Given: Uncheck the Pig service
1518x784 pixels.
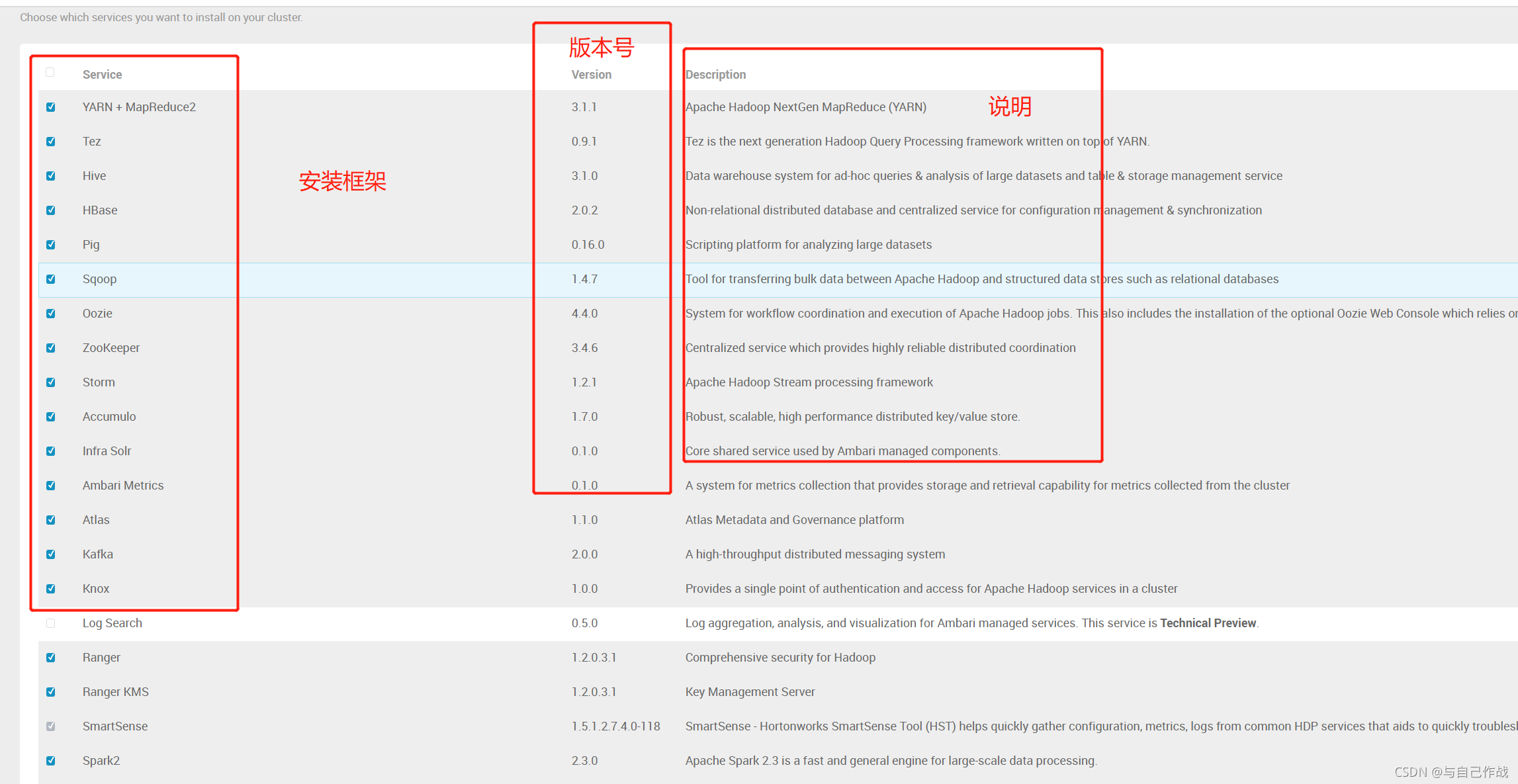Looking at the screenshot, I should [x=51, y=245].
